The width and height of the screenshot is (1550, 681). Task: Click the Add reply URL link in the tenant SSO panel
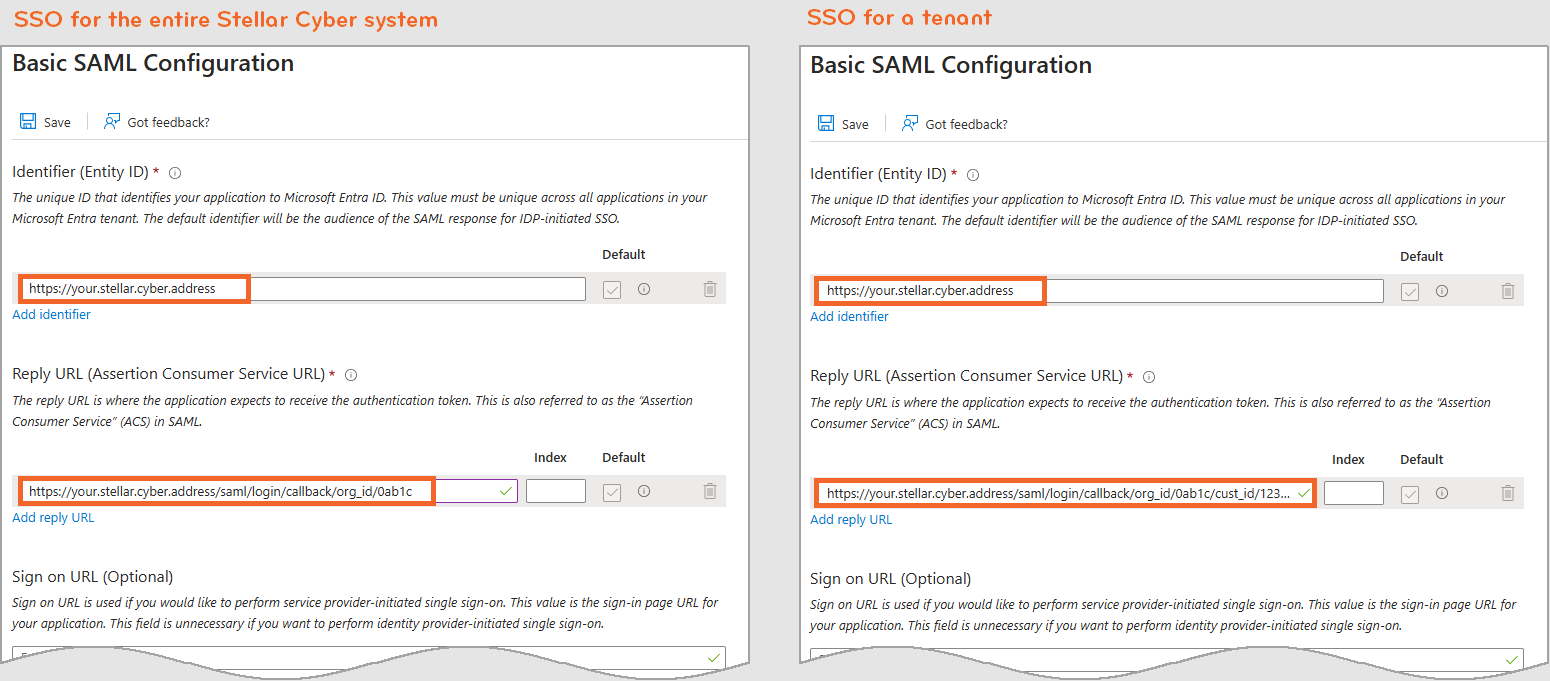tap(851, 520)
